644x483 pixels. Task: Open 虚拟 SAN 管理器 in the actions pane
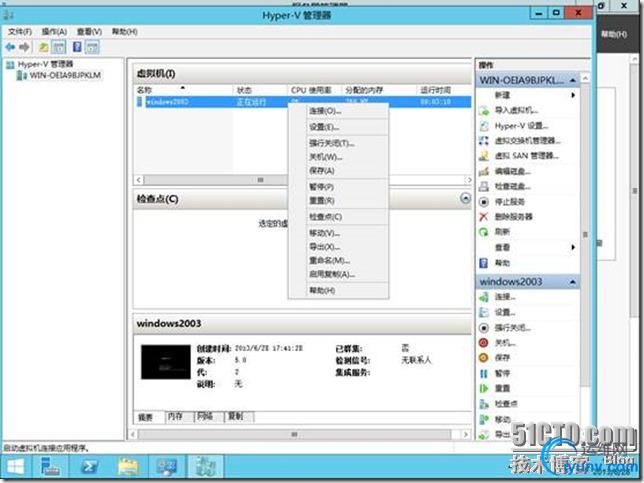526,156
